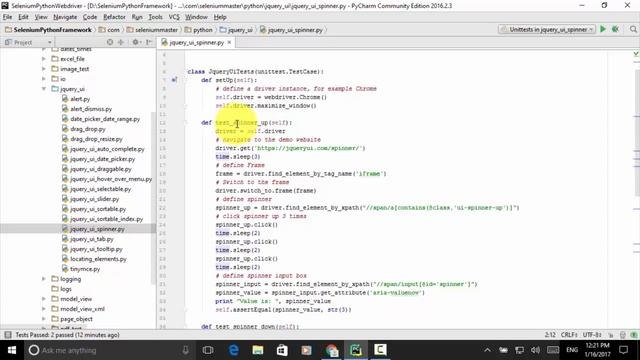The height and width of the screenshot is (360, 640).
Task: Open the VCS menu
Action: point(174,17)
